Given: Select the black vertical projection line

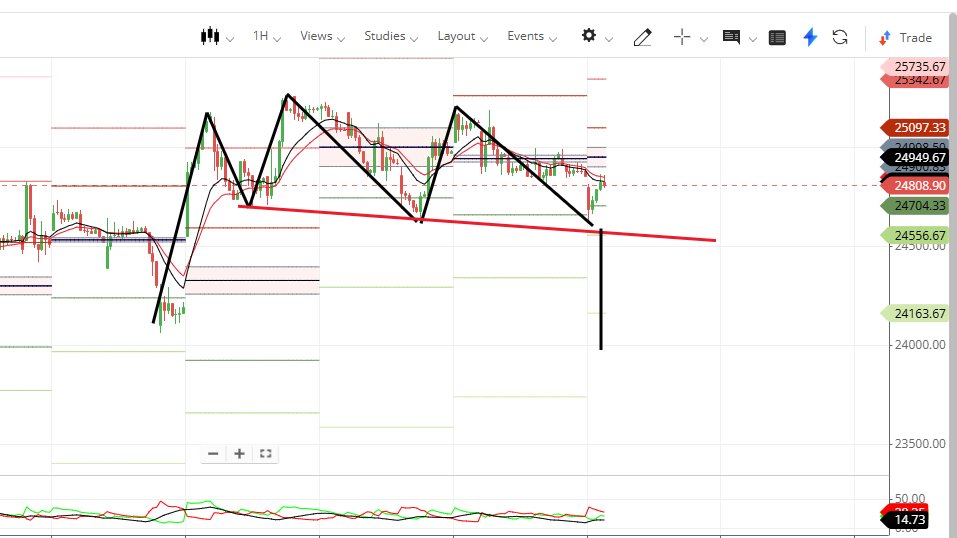Looking at the screenshot, I should (x=601, y=289).
